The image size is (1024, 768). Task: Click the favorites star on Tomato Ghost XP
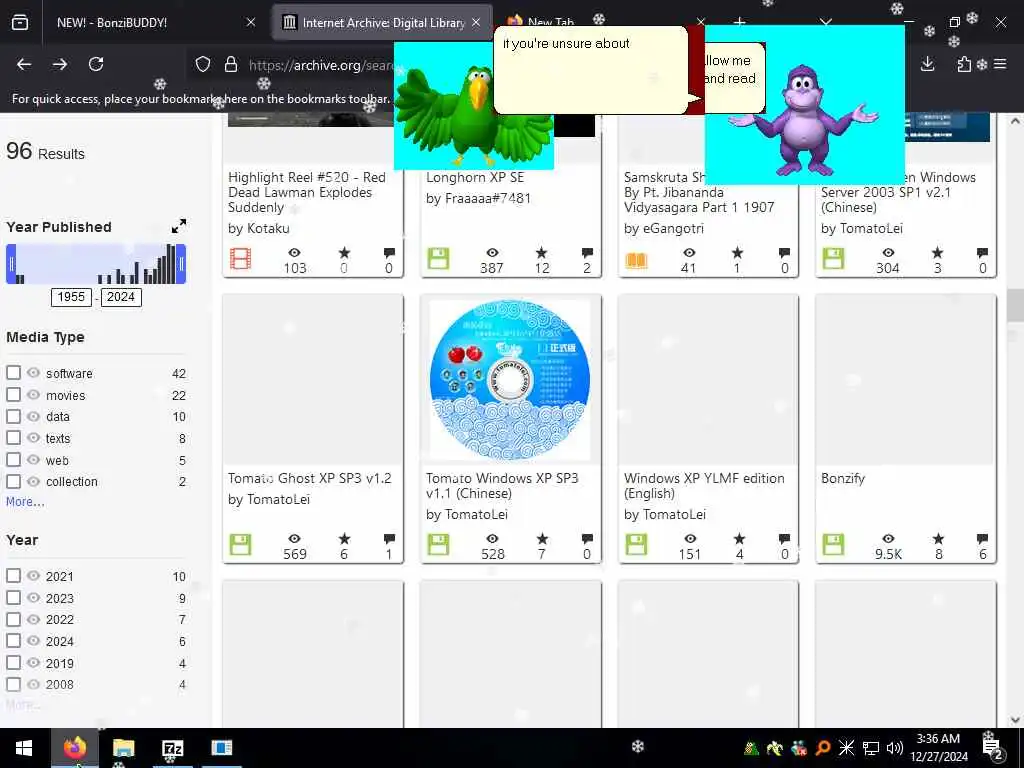tap(344, 539)
